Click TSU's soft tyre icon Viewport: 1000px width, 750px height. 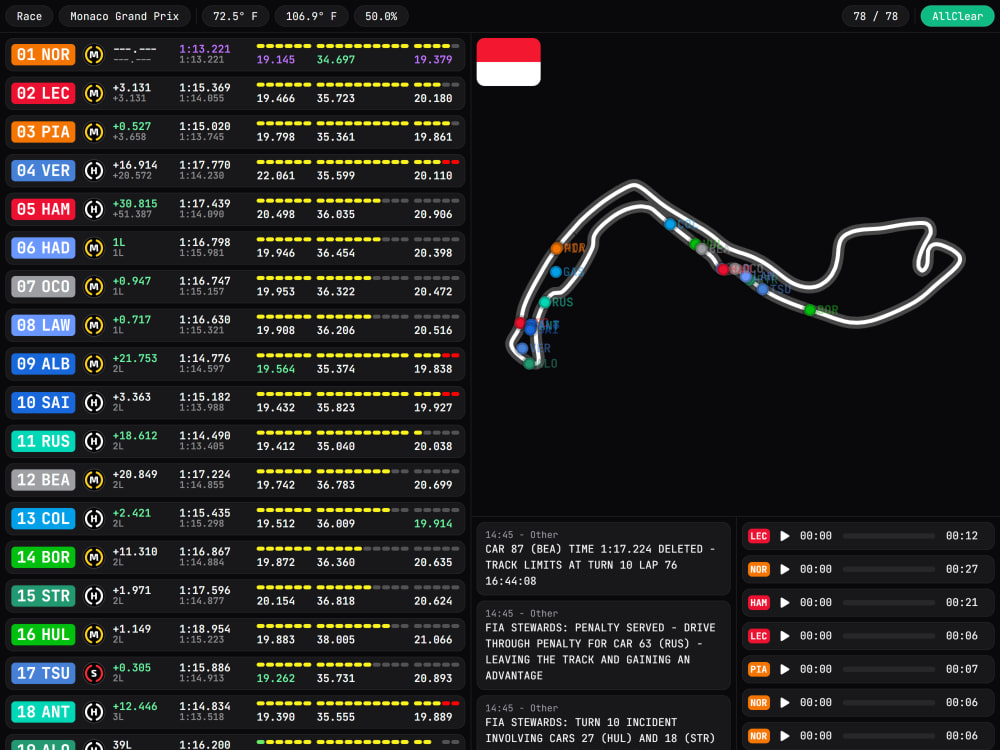[94, 673]
